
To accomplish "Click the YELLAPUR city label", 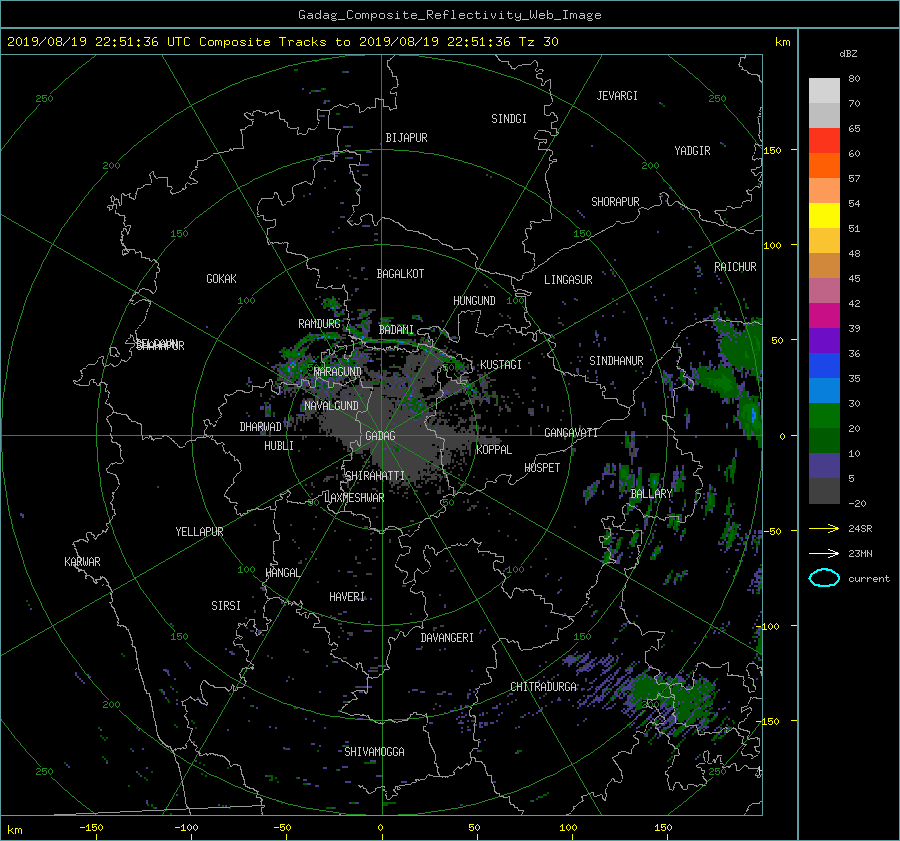I will (x=199, y=532).
